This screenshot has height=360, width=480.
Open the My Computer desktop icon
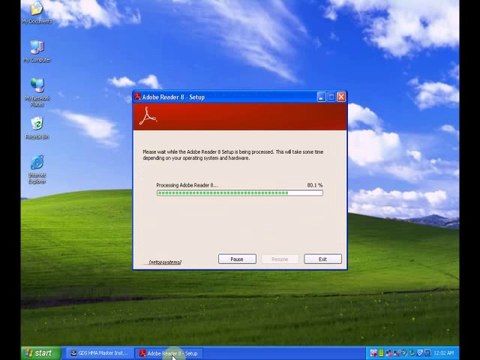pos(37,51)
